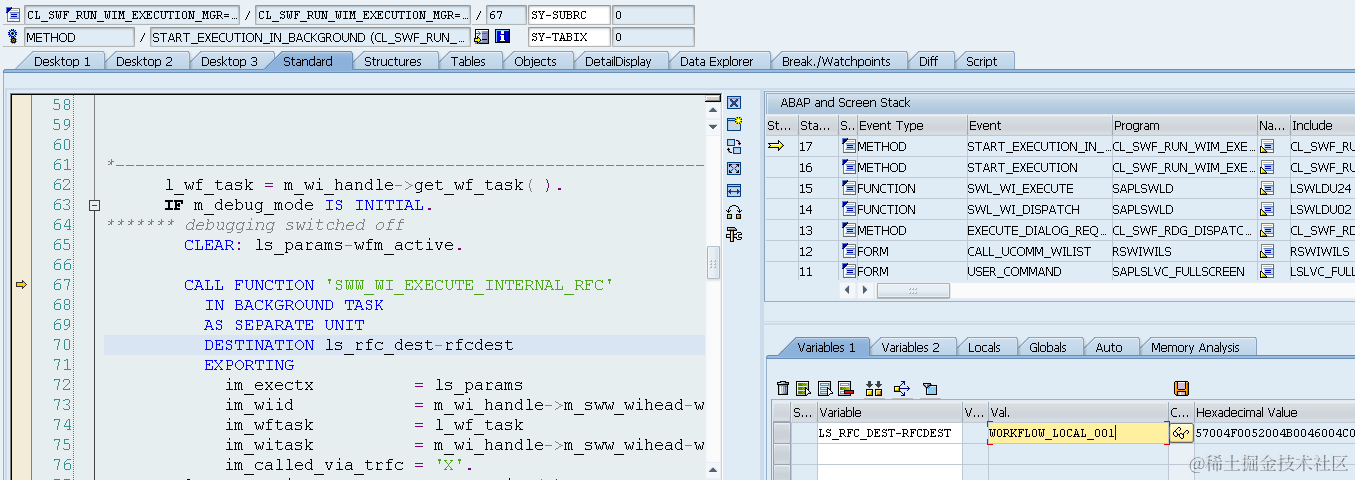Open the Break./Watchpoints tab
Image resolution: width=1355 pixels, height=480 pixels.
point(836,61)
